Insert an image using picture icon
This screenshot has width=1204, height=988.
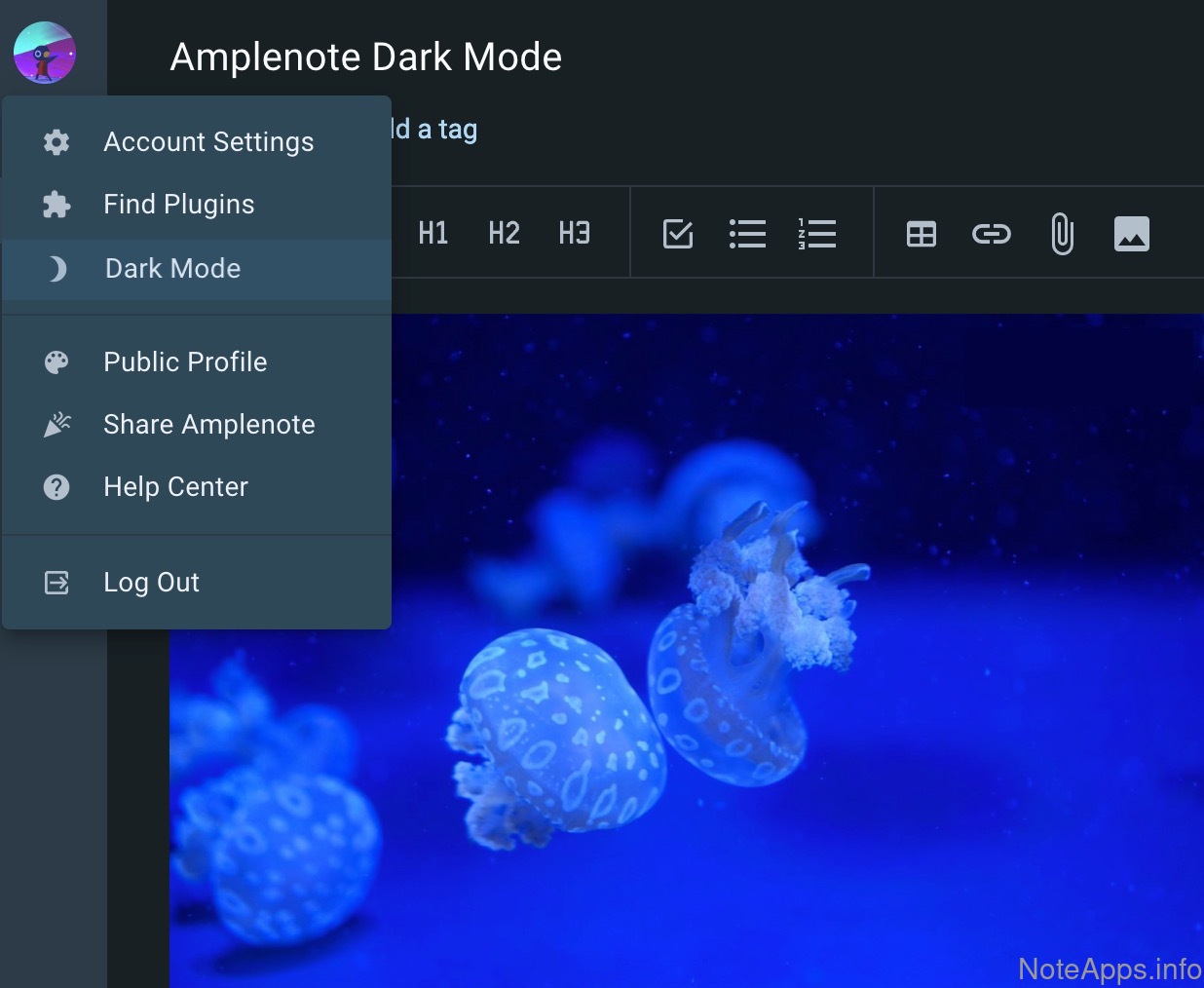click(x=1132, y=234)
